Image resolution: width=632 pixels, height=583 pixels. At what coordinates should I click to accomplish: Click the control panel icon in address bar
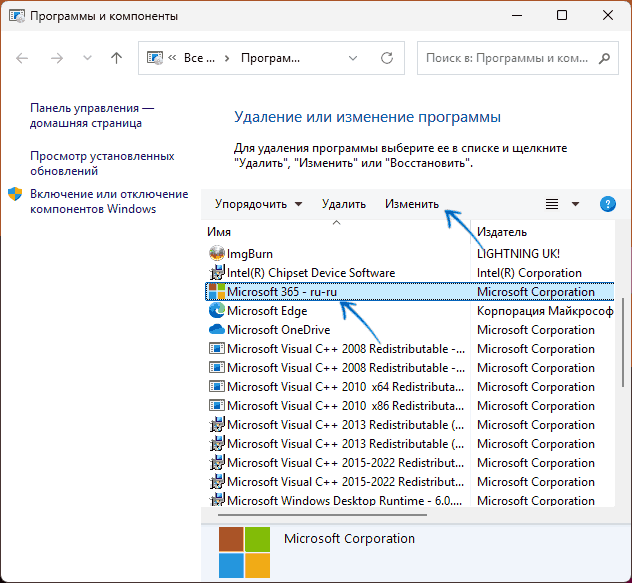tap(155, 58)
